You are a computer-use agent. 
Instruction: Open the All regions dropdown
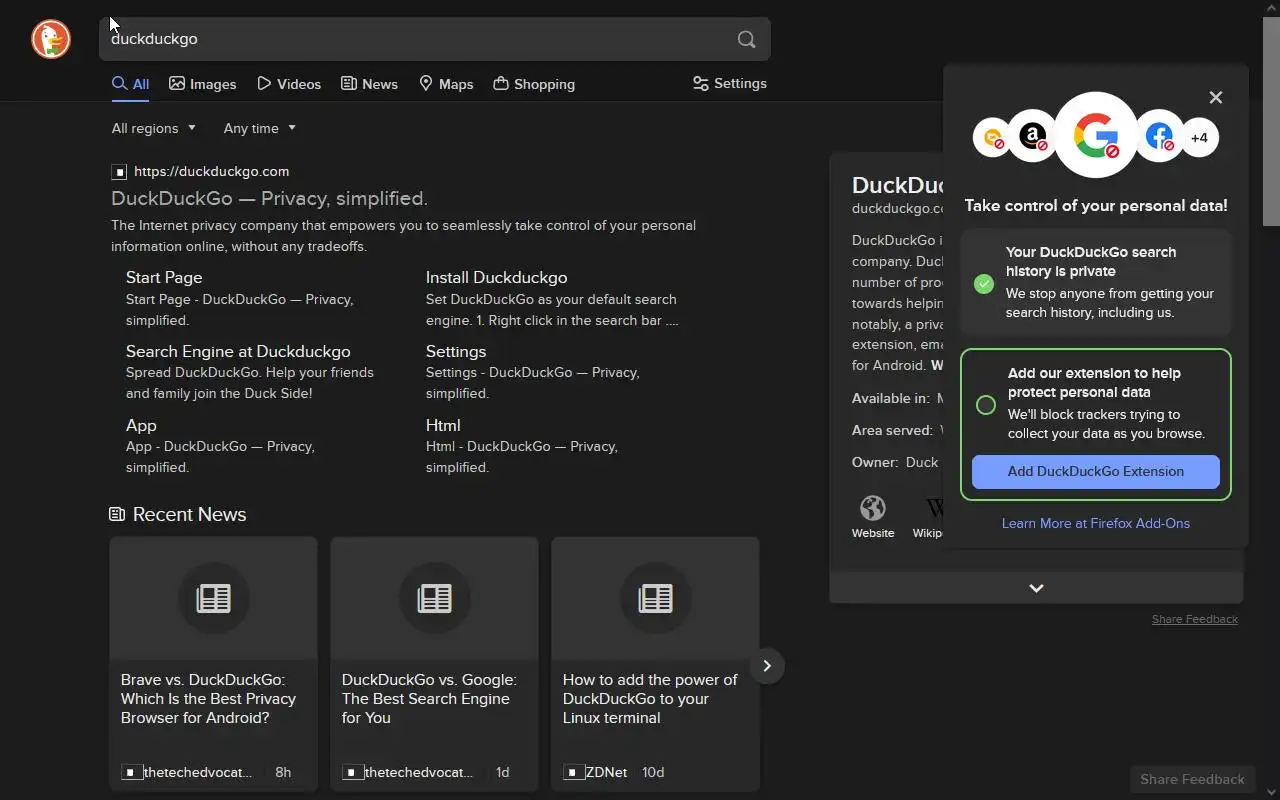pyautogui.click(x=154, y=128)
